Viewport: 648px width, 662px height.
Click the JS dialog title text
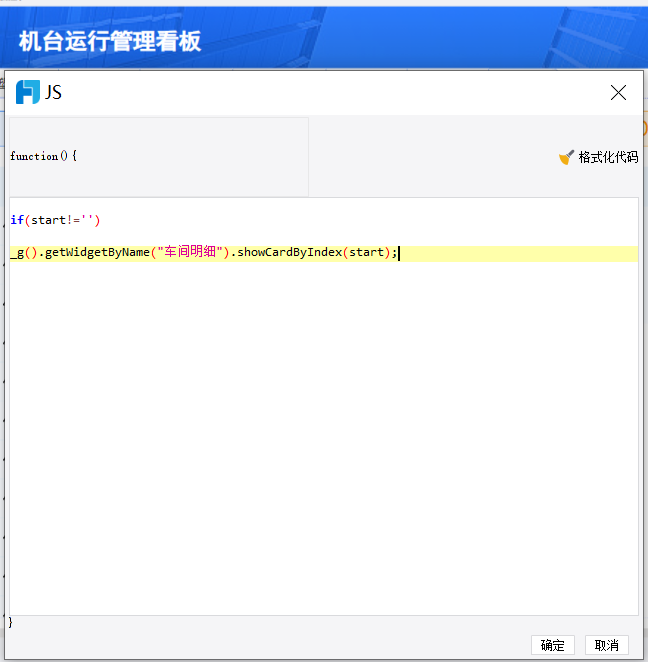[x=54, y=92]
